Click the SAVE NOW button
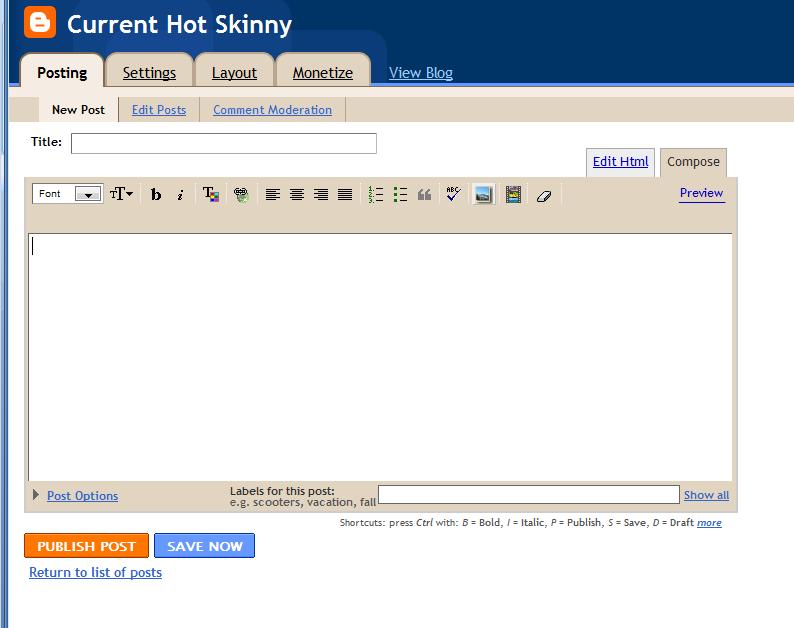 coord(205,546)
